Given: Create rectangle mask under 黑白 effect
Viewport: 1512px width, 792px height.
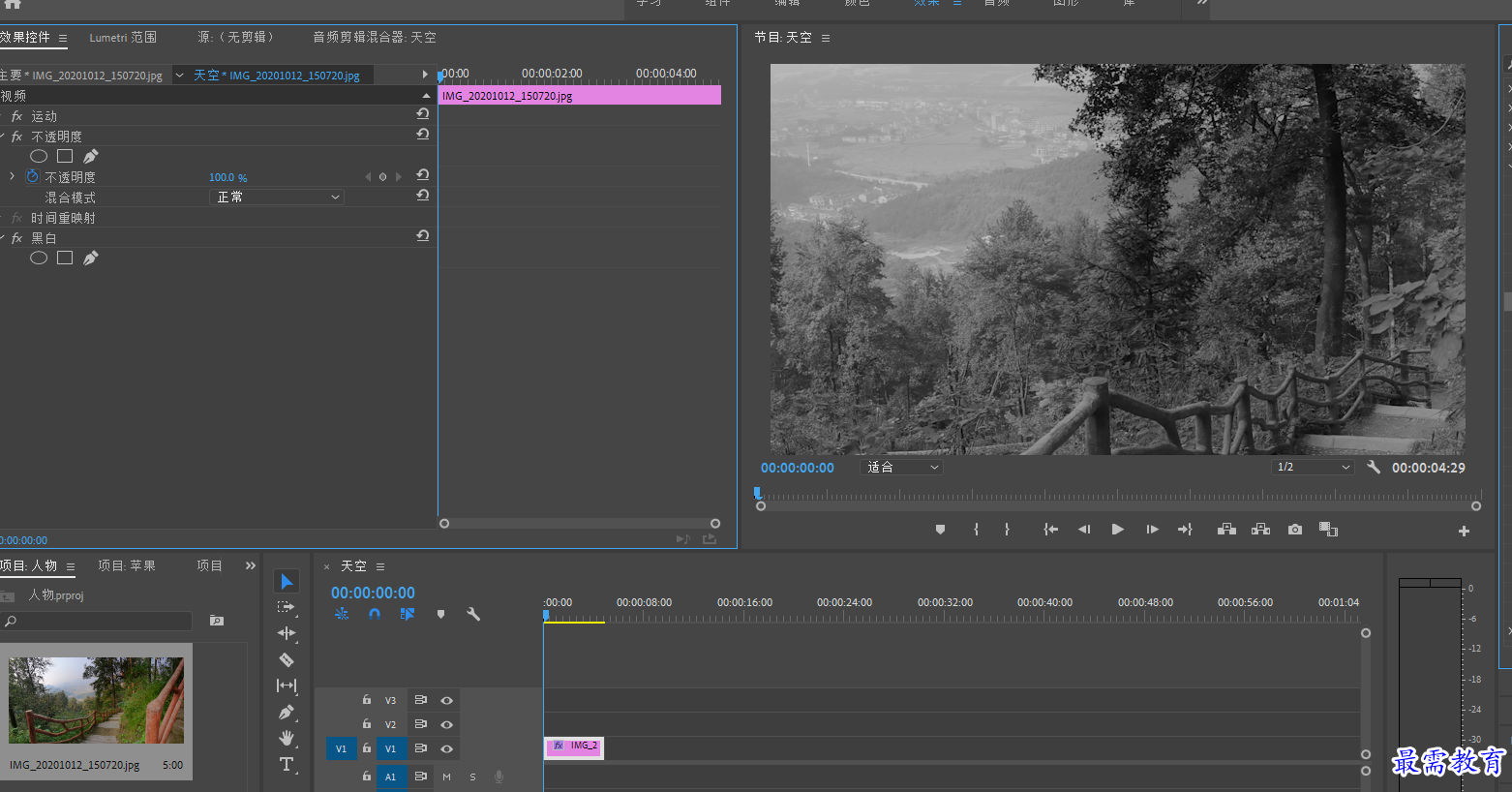Looking at the screenshot, I should (65, 258).
